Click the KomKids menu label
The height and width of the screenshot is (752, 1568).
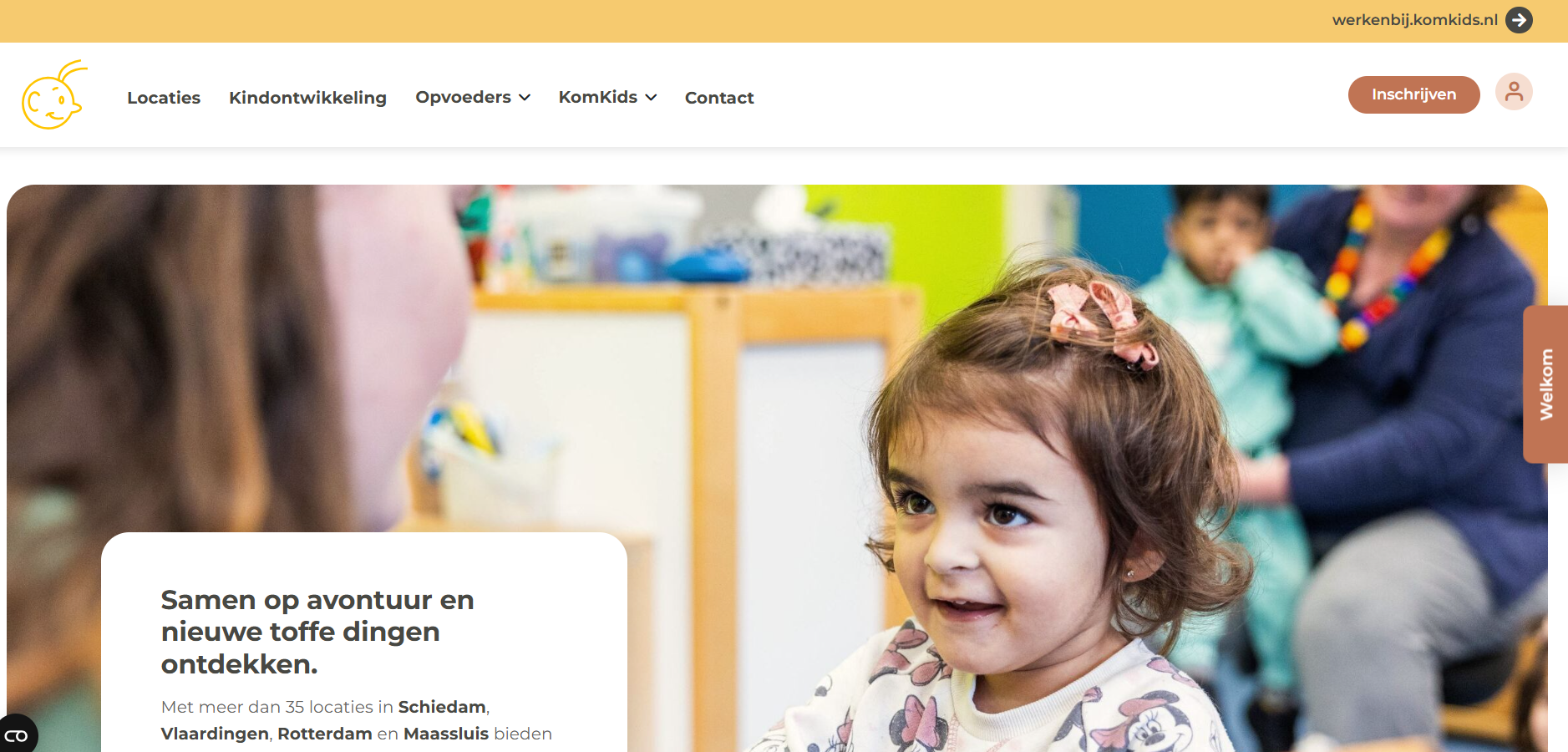(x=598, y=97)
